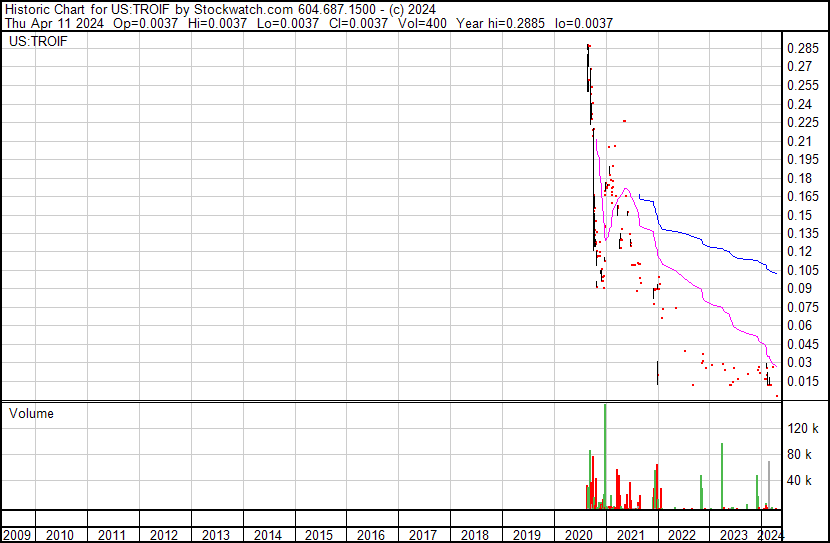Click the 40 k volume axis value
830x543 pixels.
pos(799,480)
